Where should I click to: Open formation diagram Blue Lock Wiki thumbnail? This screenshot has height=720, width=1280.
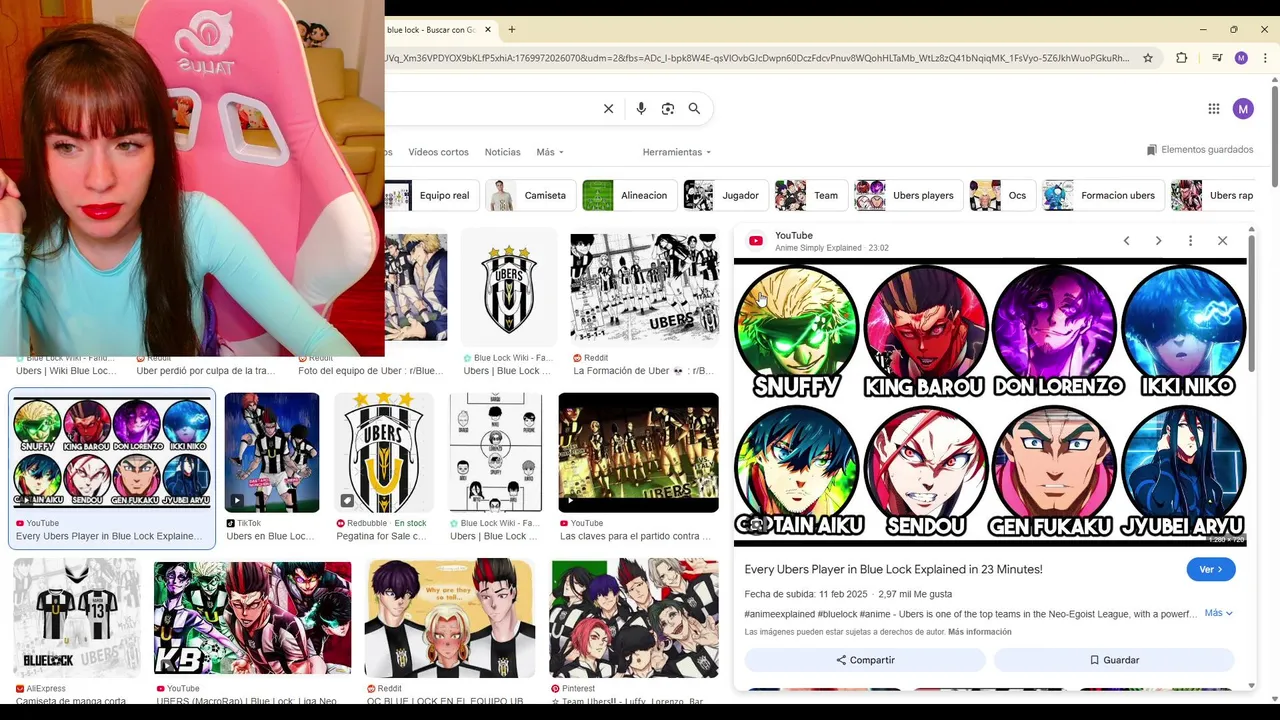tap(495, 453)
